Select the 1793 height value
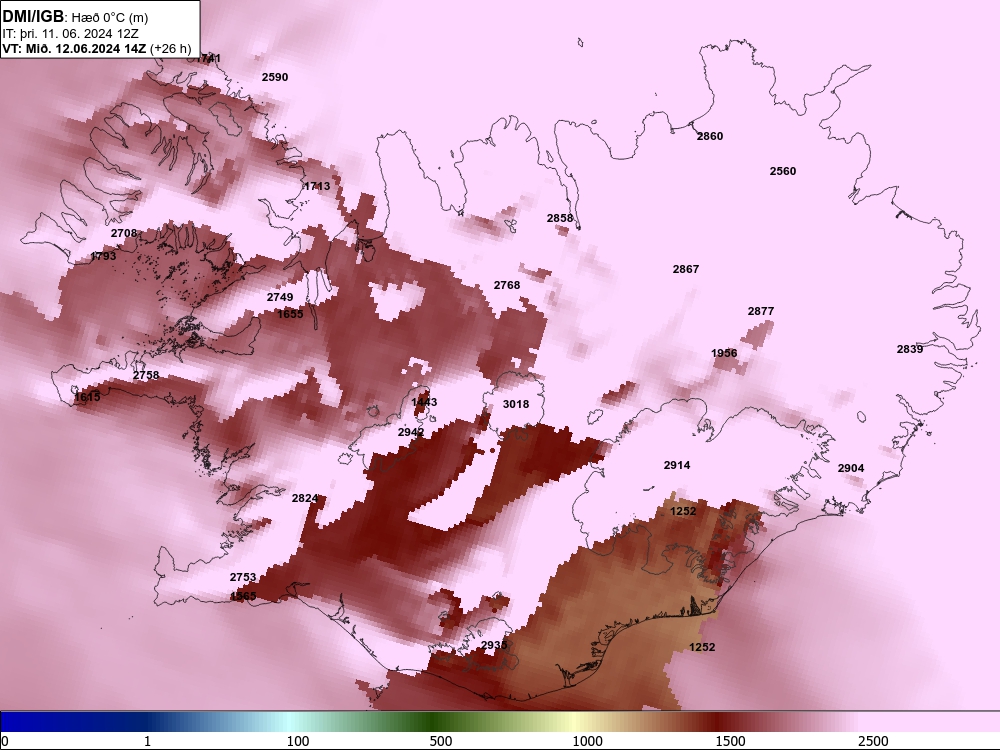1000x750 pixels. point(103,256)
